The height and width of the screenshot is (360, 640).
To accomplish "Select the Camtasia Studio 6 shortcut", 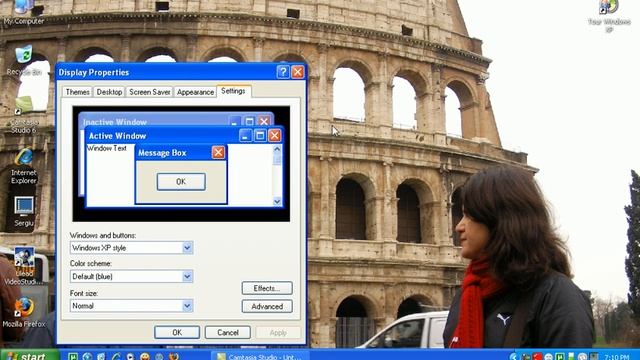I will [x=24, y=116].
